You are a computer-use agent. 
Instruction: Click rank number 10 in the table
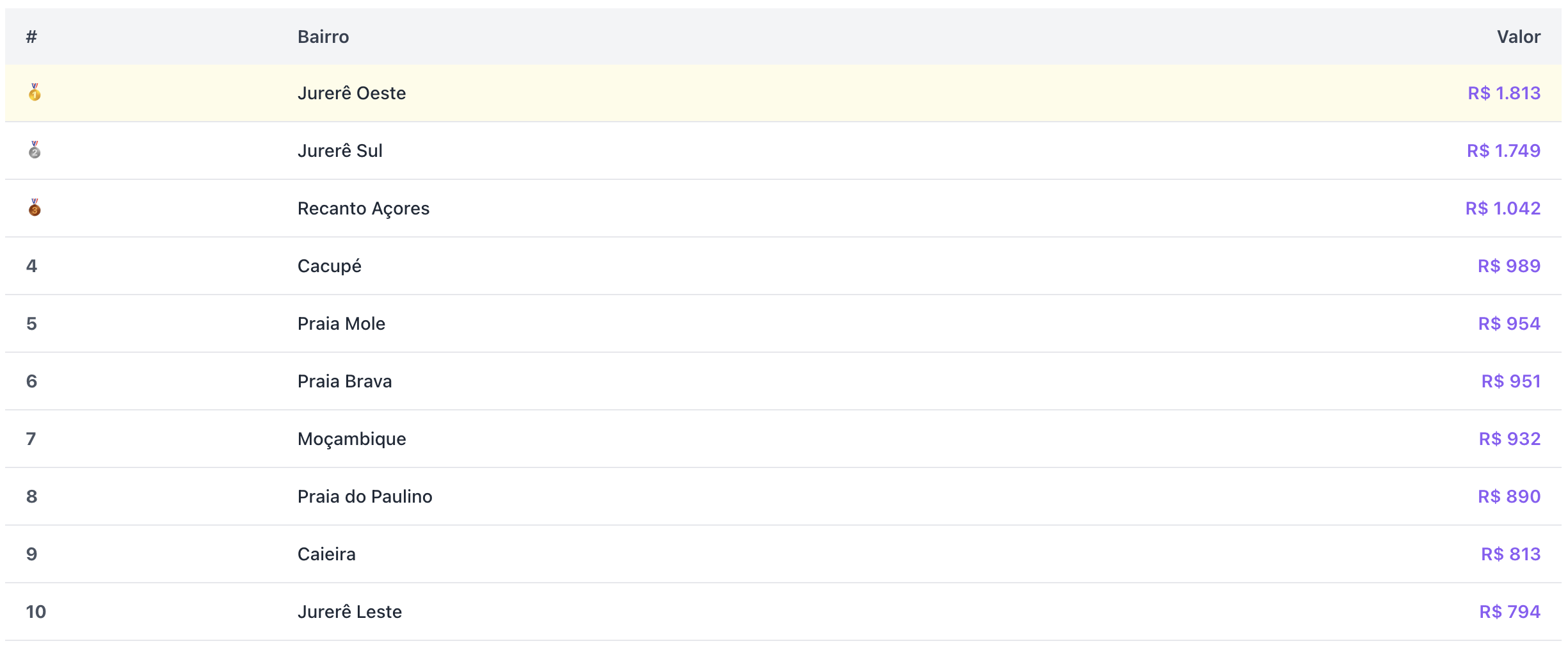[x=36, y=612]
